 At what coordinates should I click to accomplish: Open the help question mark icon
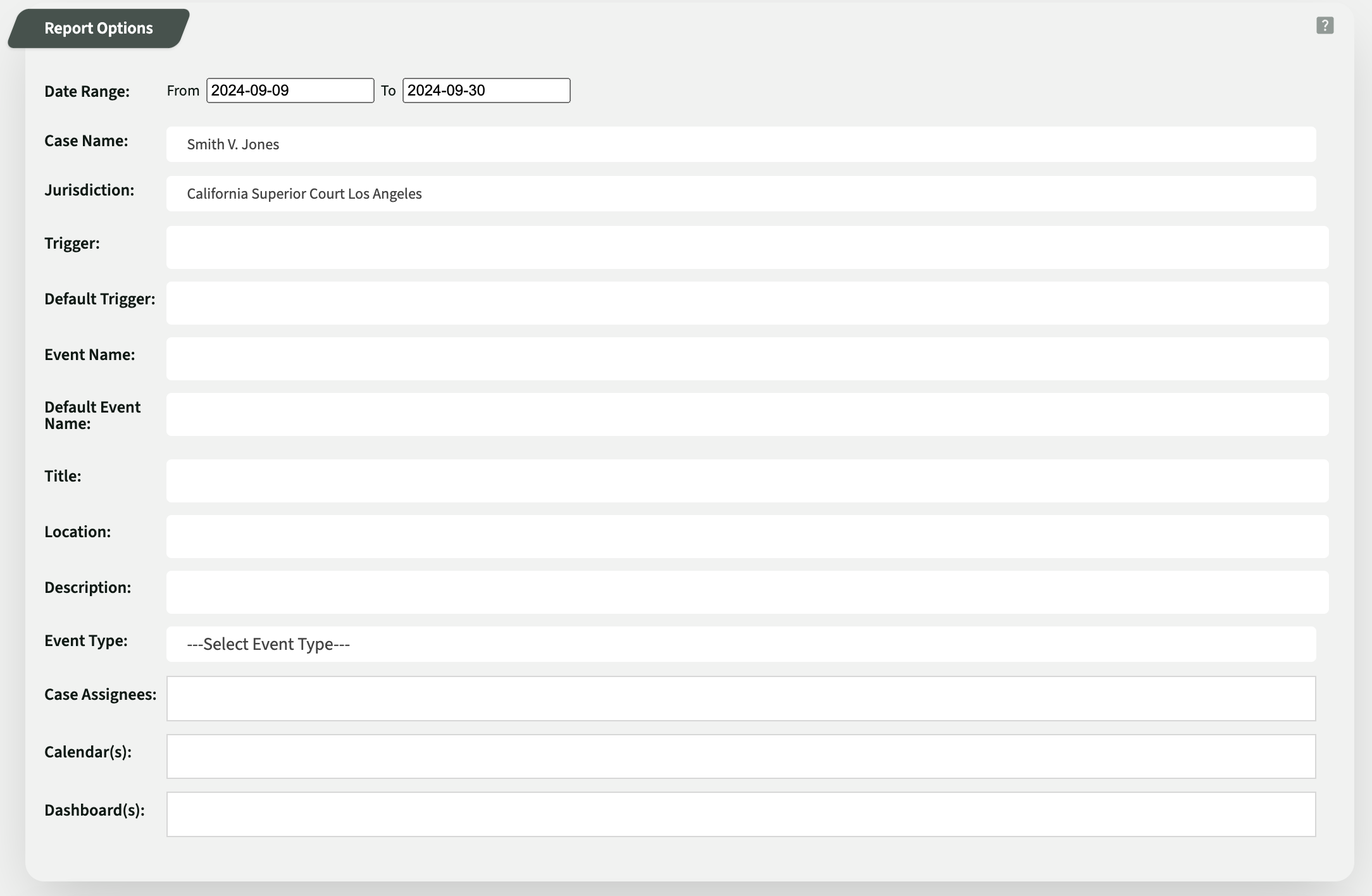pos(1325,25)
